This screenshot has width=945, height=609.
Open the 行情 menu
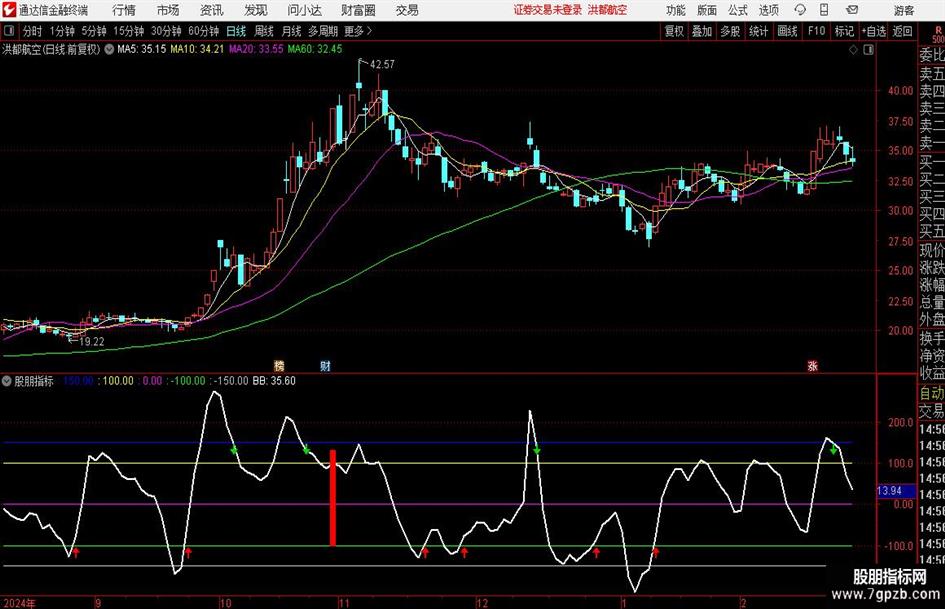point(124,10)
